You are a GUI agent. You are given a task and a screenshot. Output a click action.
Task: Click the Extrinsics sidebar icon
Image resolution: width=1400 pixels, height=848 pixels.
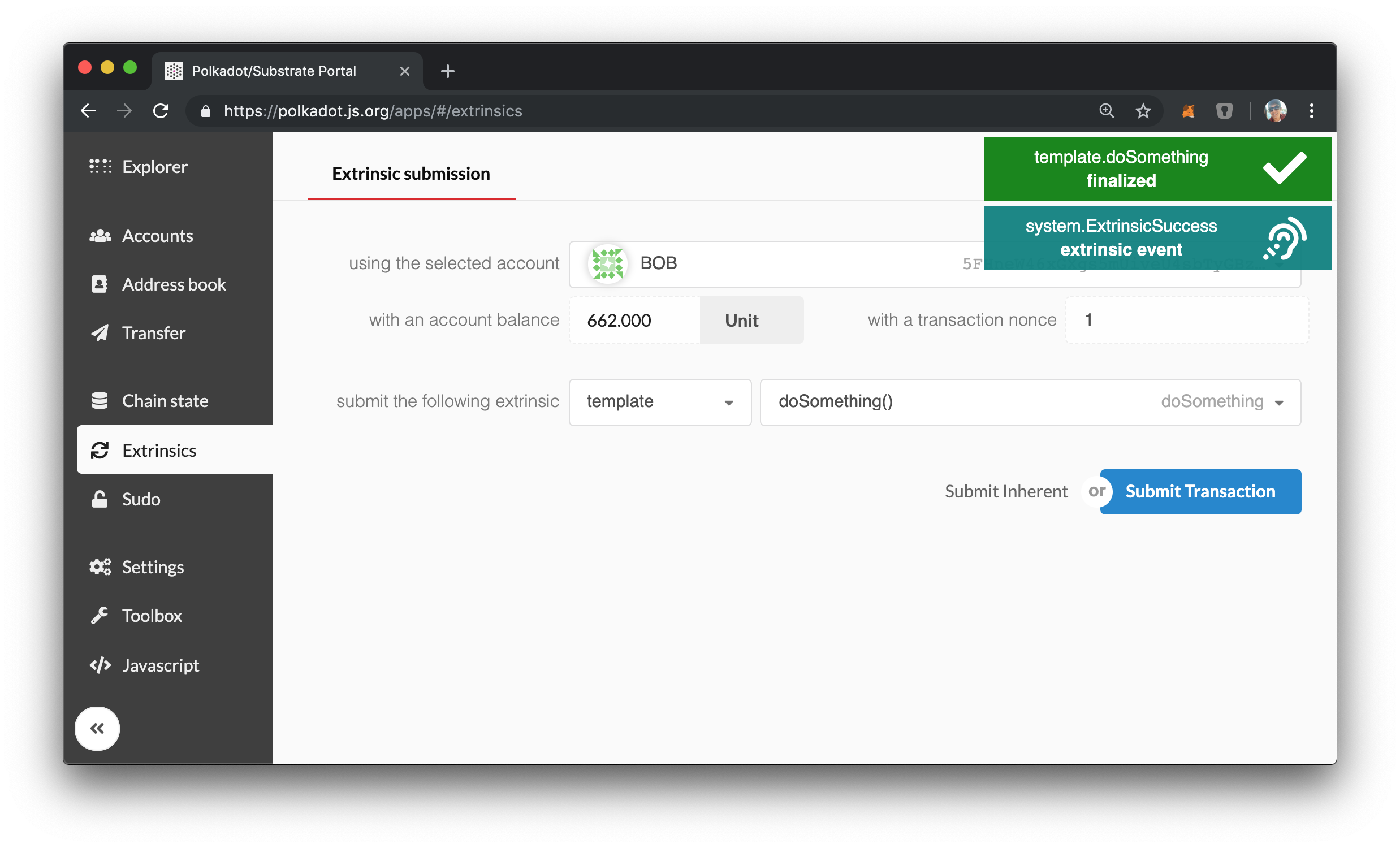(x=100, y=449)
